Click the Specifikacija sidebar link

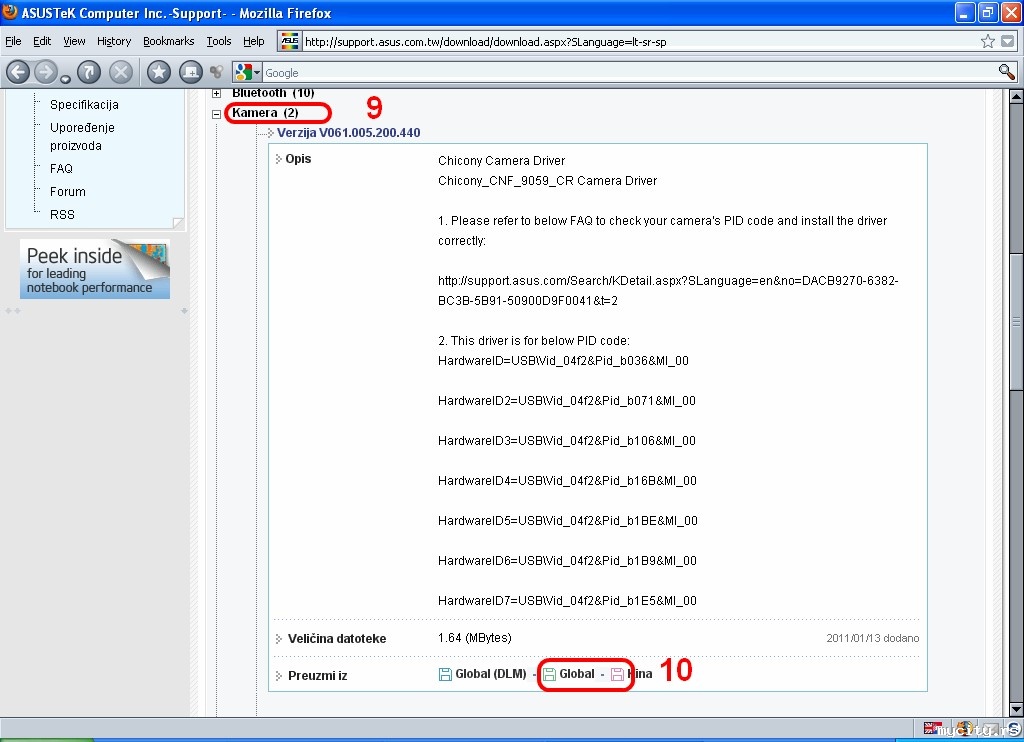tap(84, 105)
